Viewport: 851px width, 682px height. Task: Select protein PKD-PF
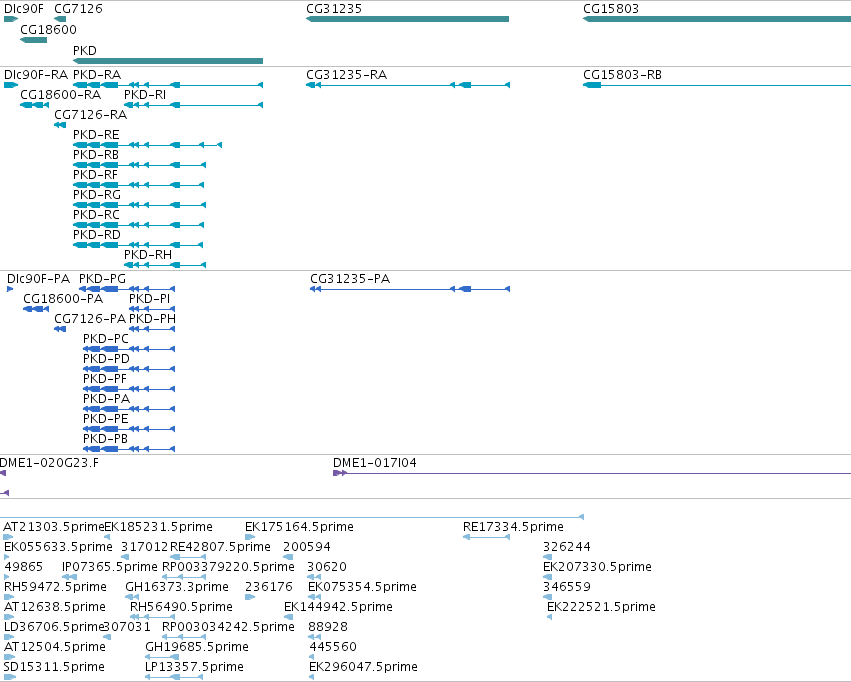click(129, 389)
